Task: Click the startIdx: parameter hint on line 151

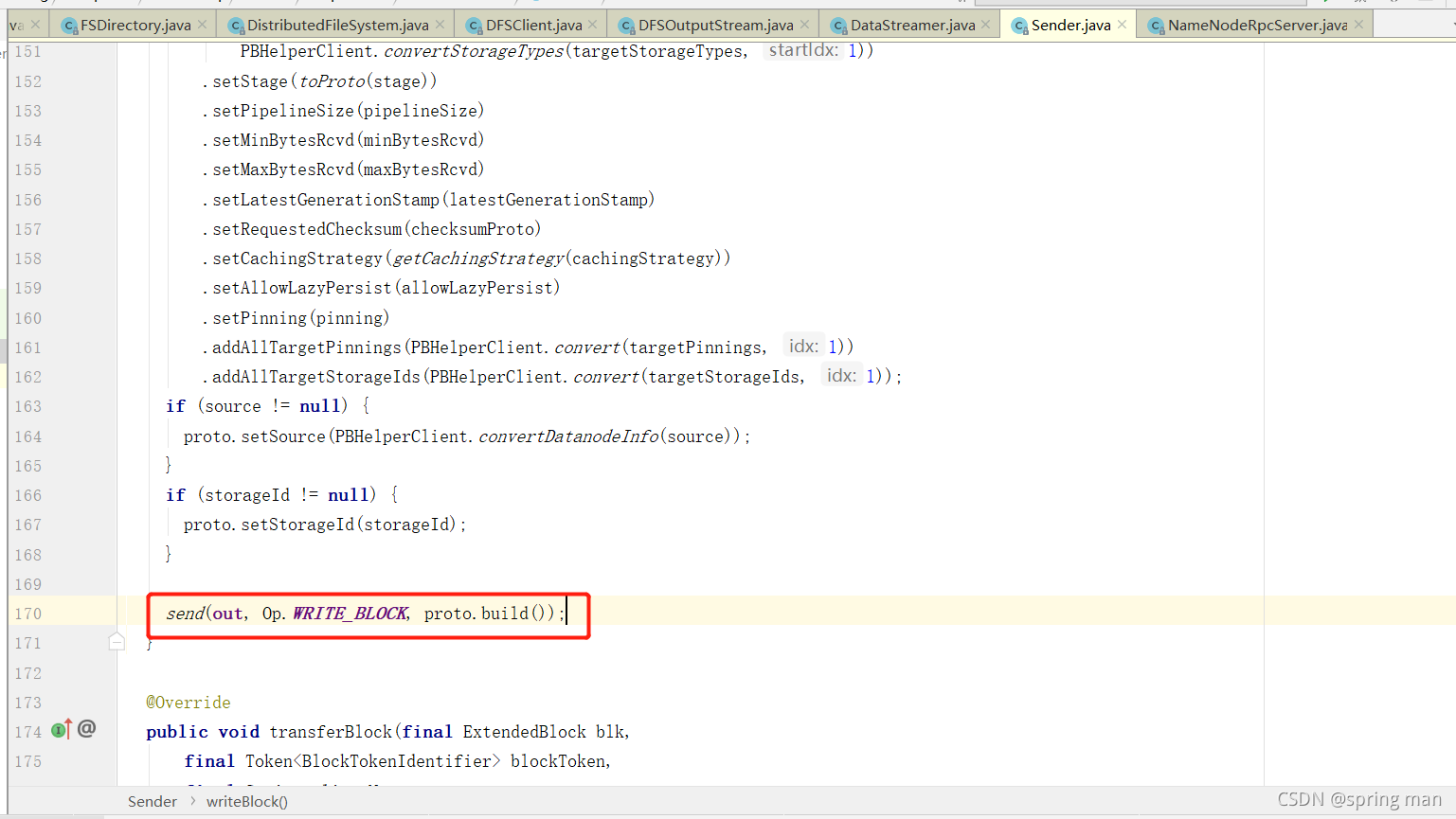Action: pyautogui.click(x=803, y=50)
